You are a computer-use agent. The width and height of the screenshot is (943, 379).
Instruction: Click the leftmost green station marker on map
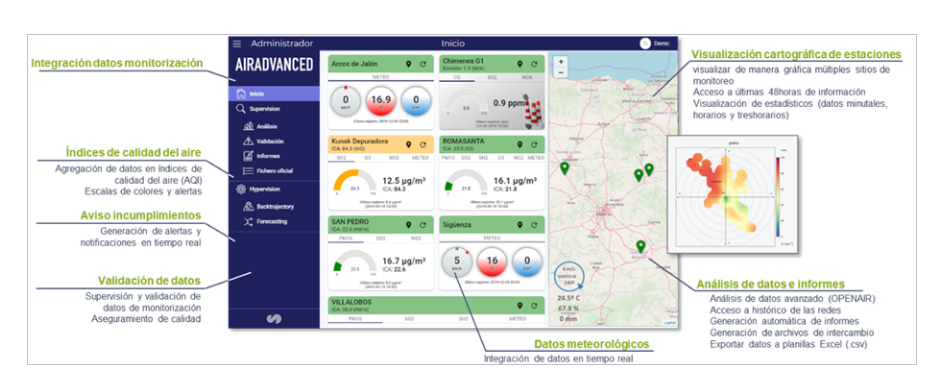pos(564,168)
